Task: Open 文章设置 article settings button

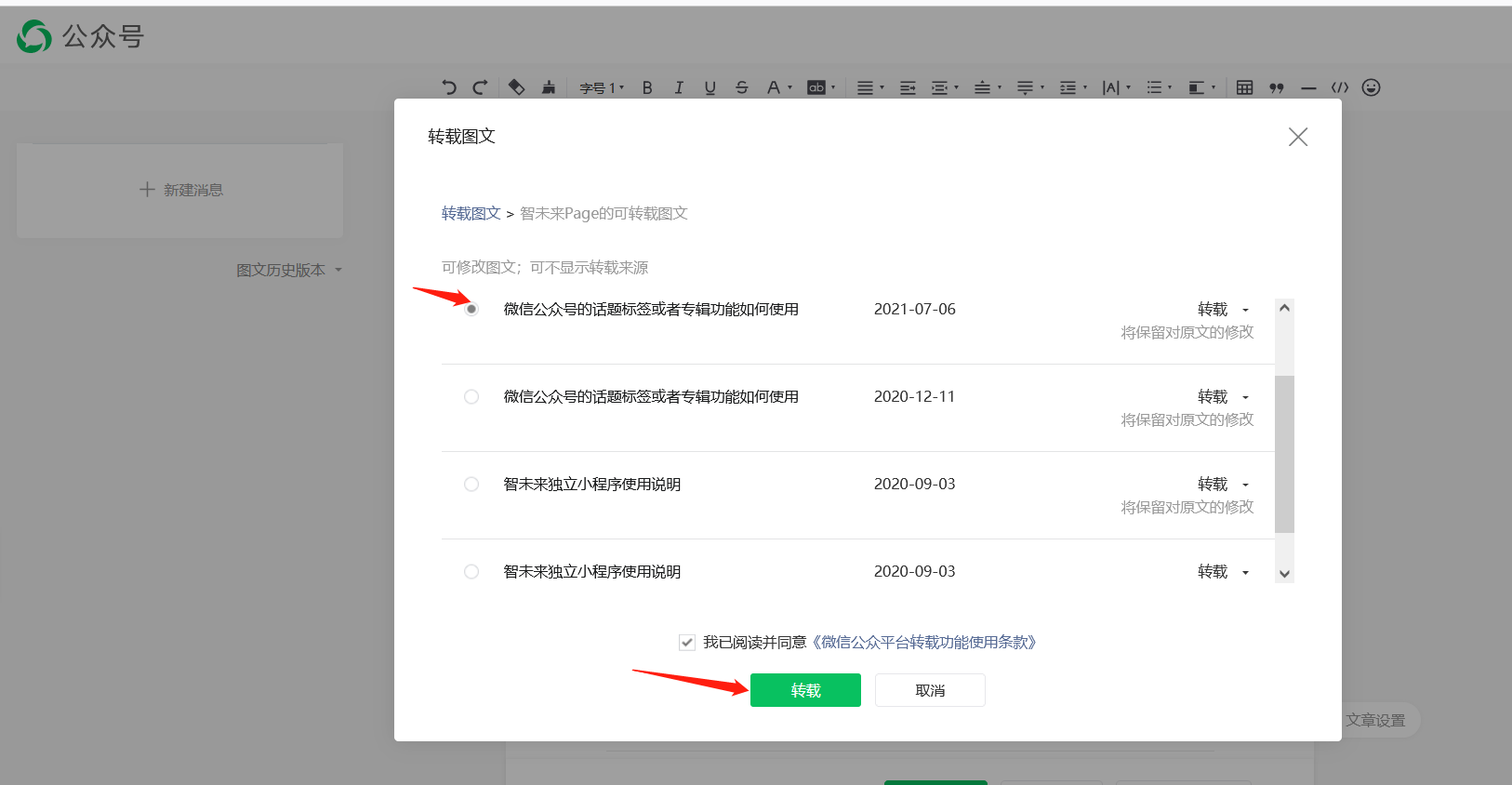Action: (x=1376, y=720)
